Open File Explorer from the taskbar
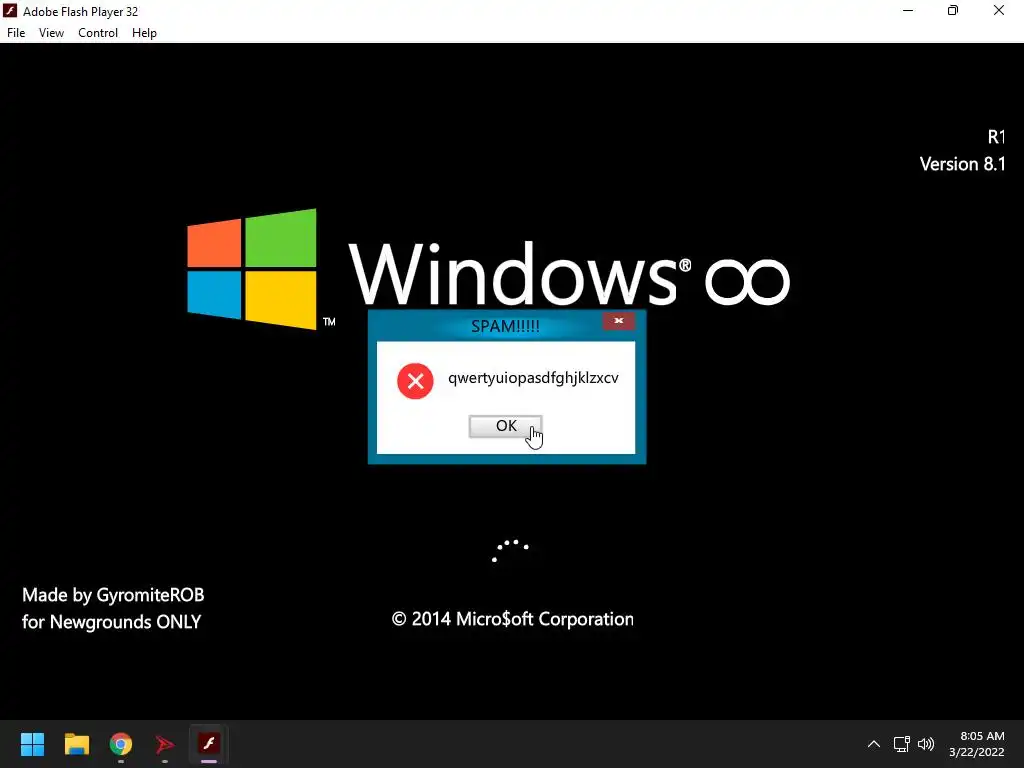1024x768 pixels. [76, 744]
